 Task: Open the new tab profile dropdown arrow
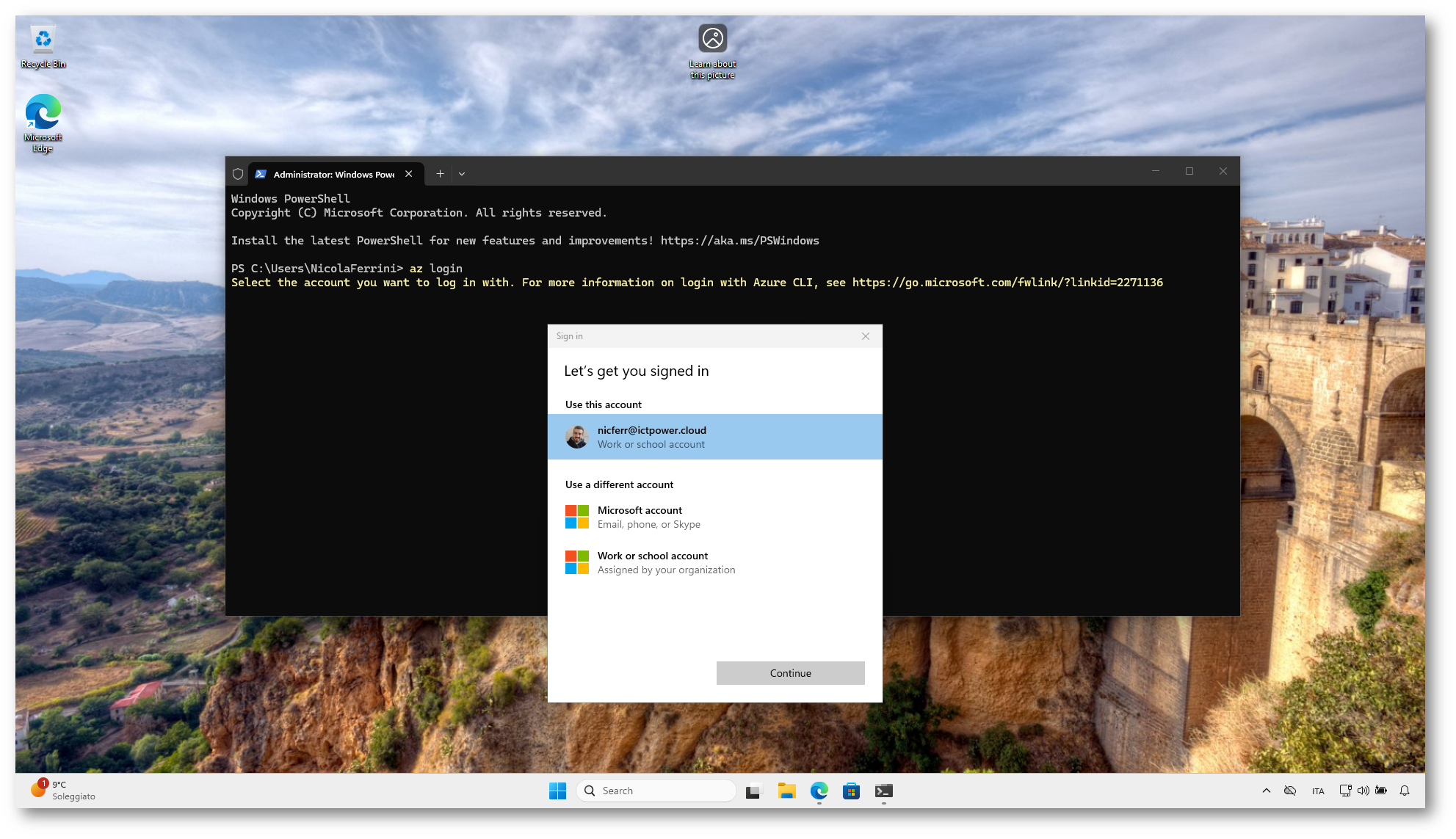462,174
